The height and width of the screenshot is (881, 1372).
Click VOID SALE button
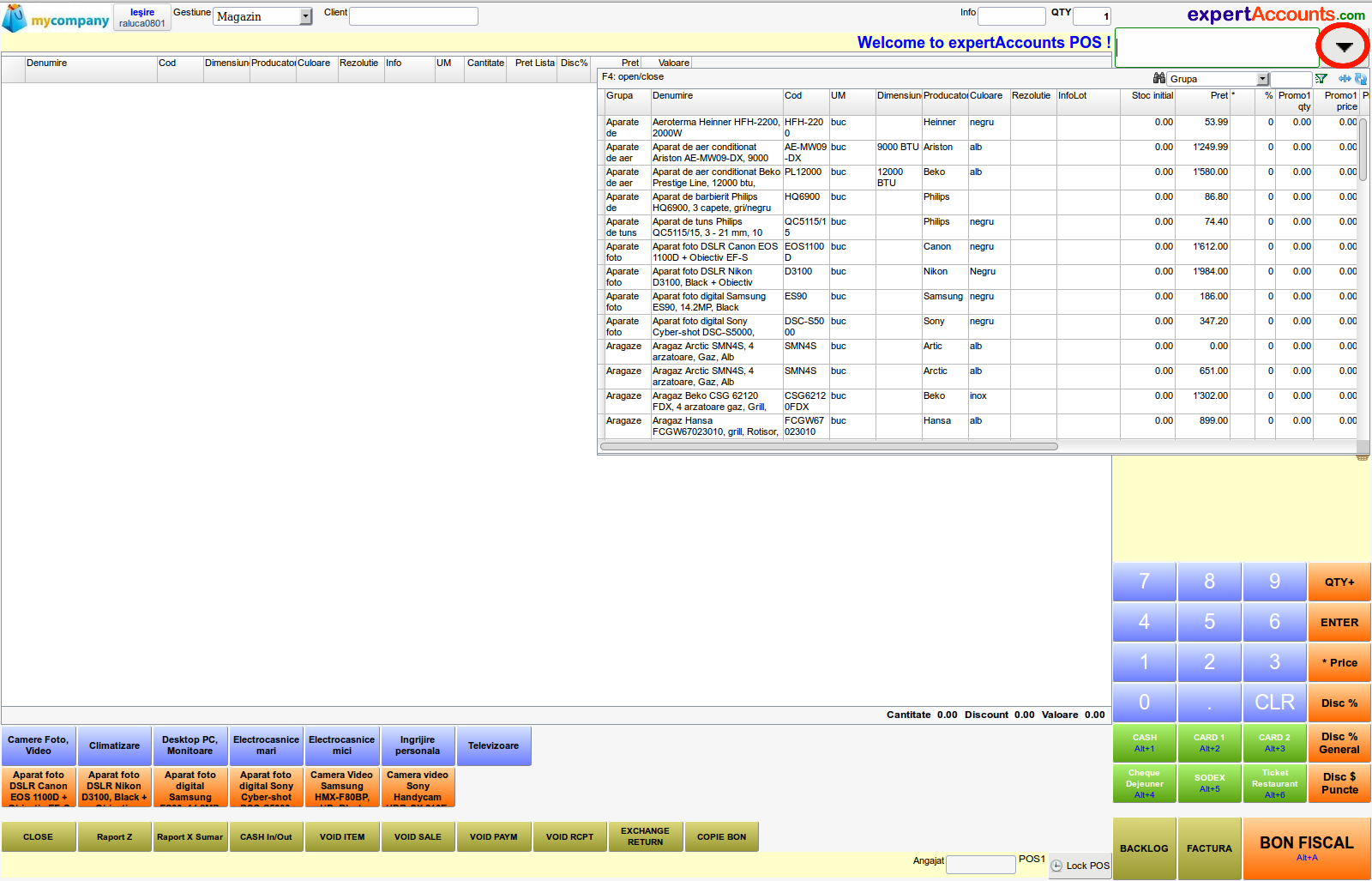point(418,836)
